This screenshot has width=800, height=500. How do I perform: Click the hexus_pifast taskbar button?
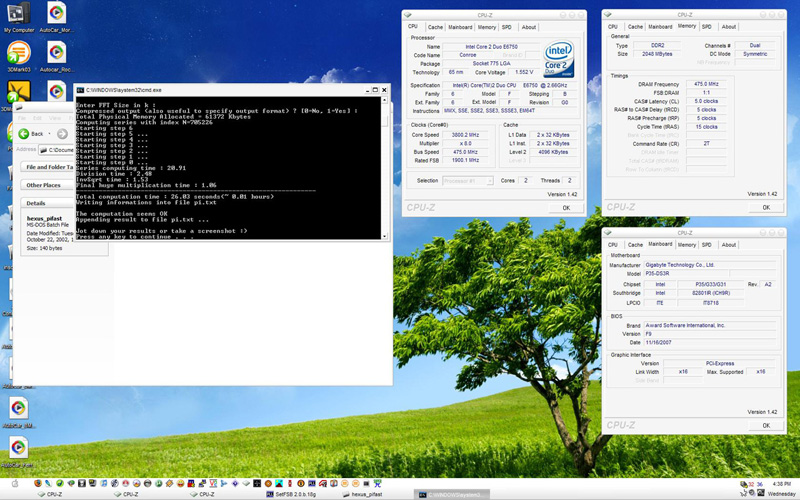363,494
